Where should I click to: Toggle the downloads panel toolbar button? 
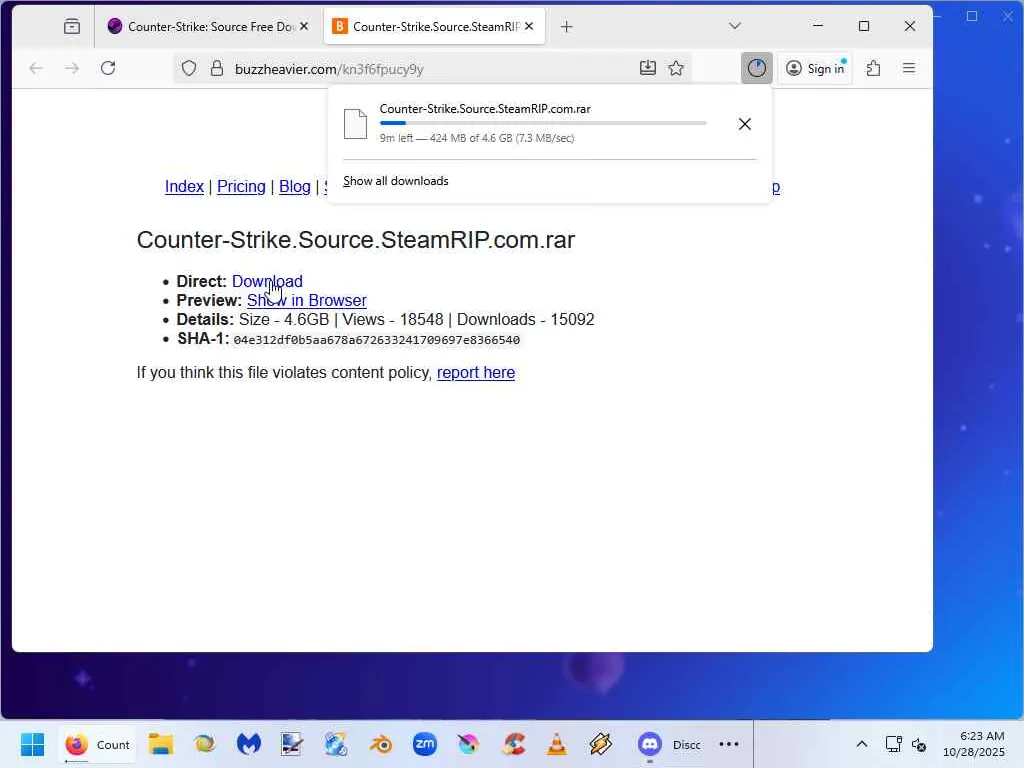coord(757,68)
